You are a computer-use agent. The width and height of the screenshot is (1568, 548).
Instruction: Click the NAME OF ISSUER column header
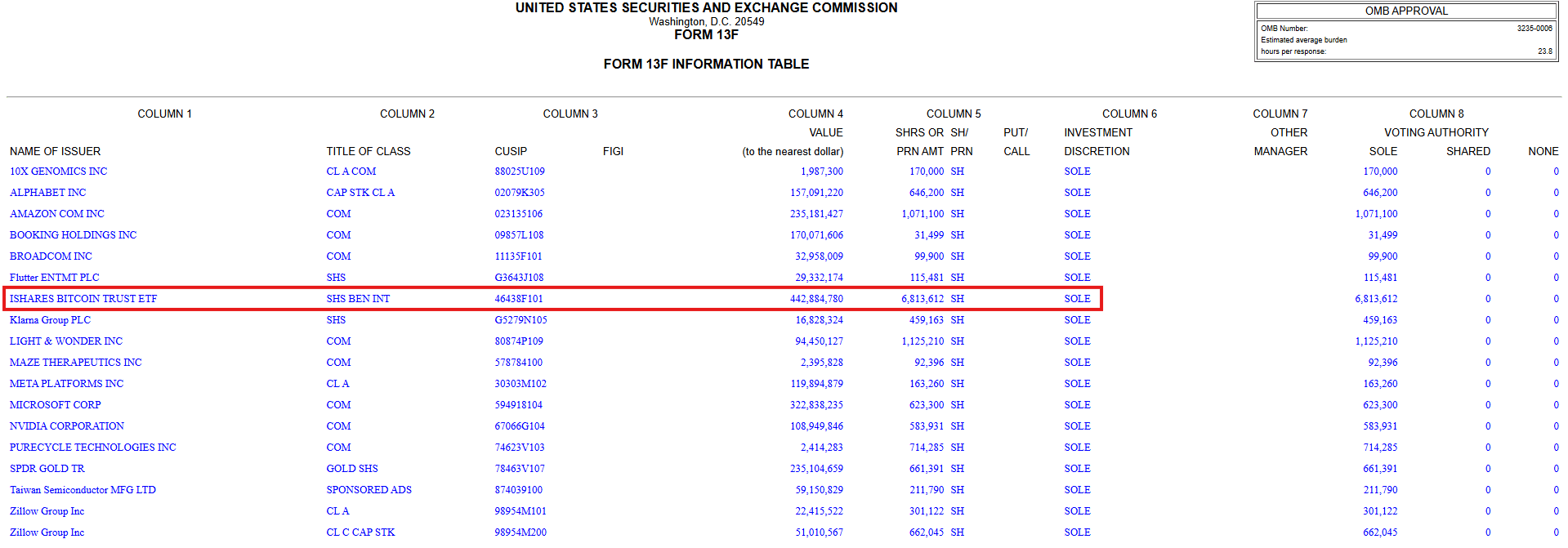pyautogui.click(x=56, y=151)
